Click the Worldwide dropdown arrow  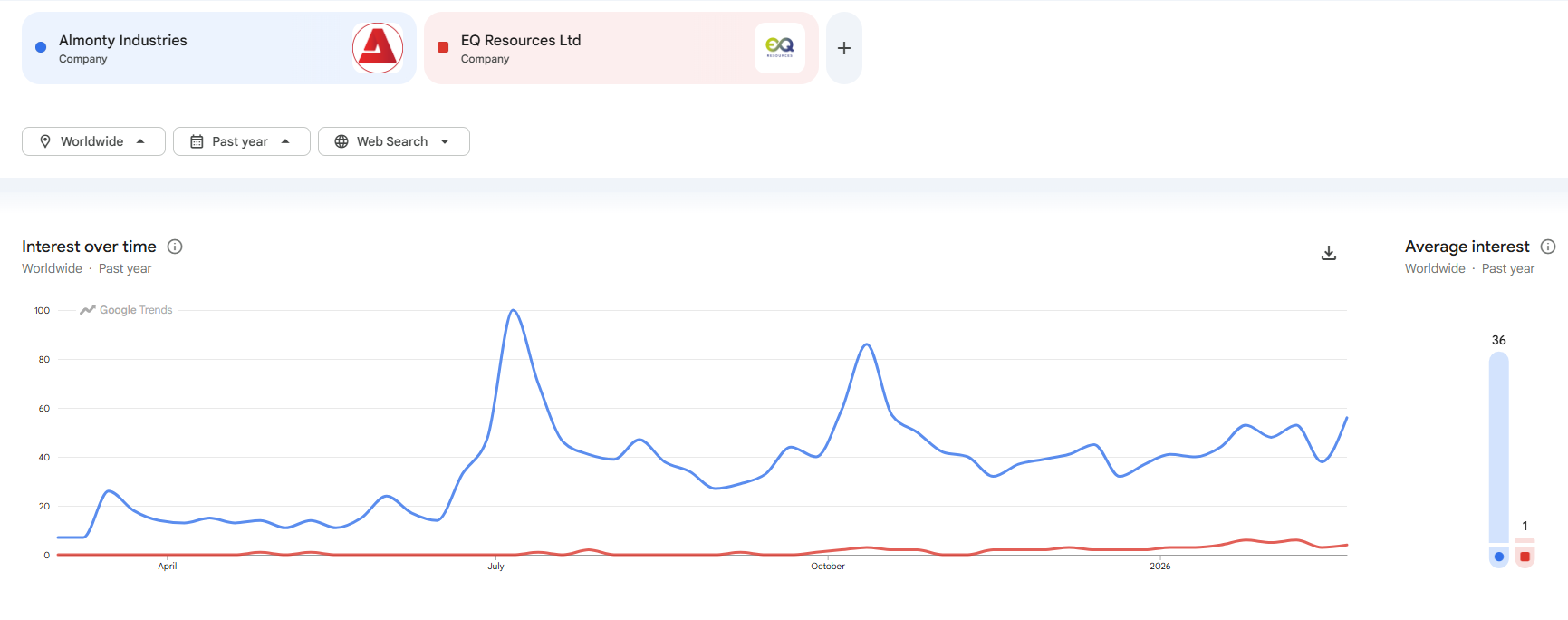[x=140, y=141]
